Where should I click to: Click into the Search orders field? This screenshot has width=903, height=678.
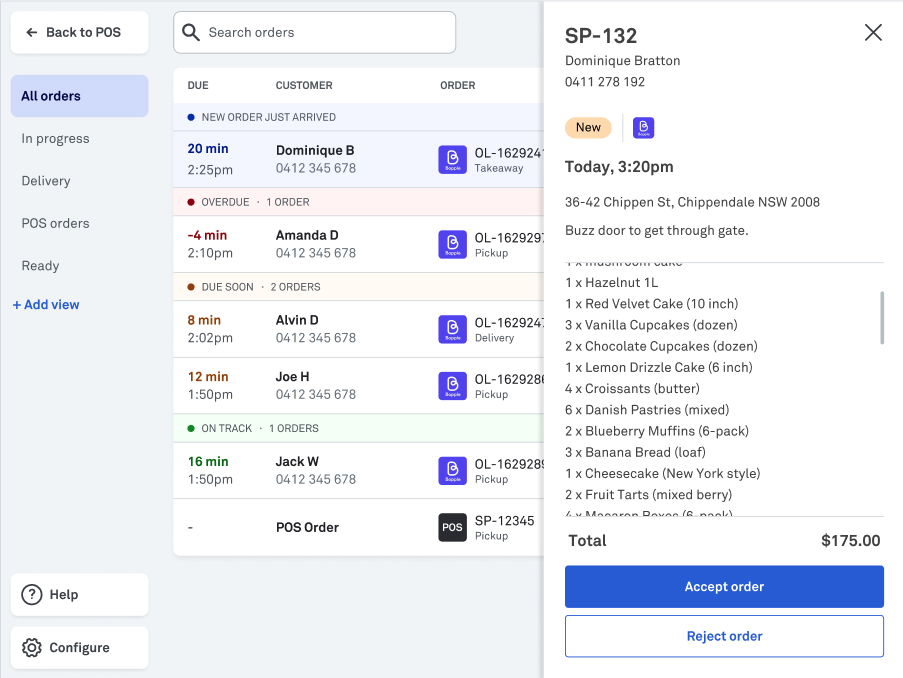pos(314,32)
